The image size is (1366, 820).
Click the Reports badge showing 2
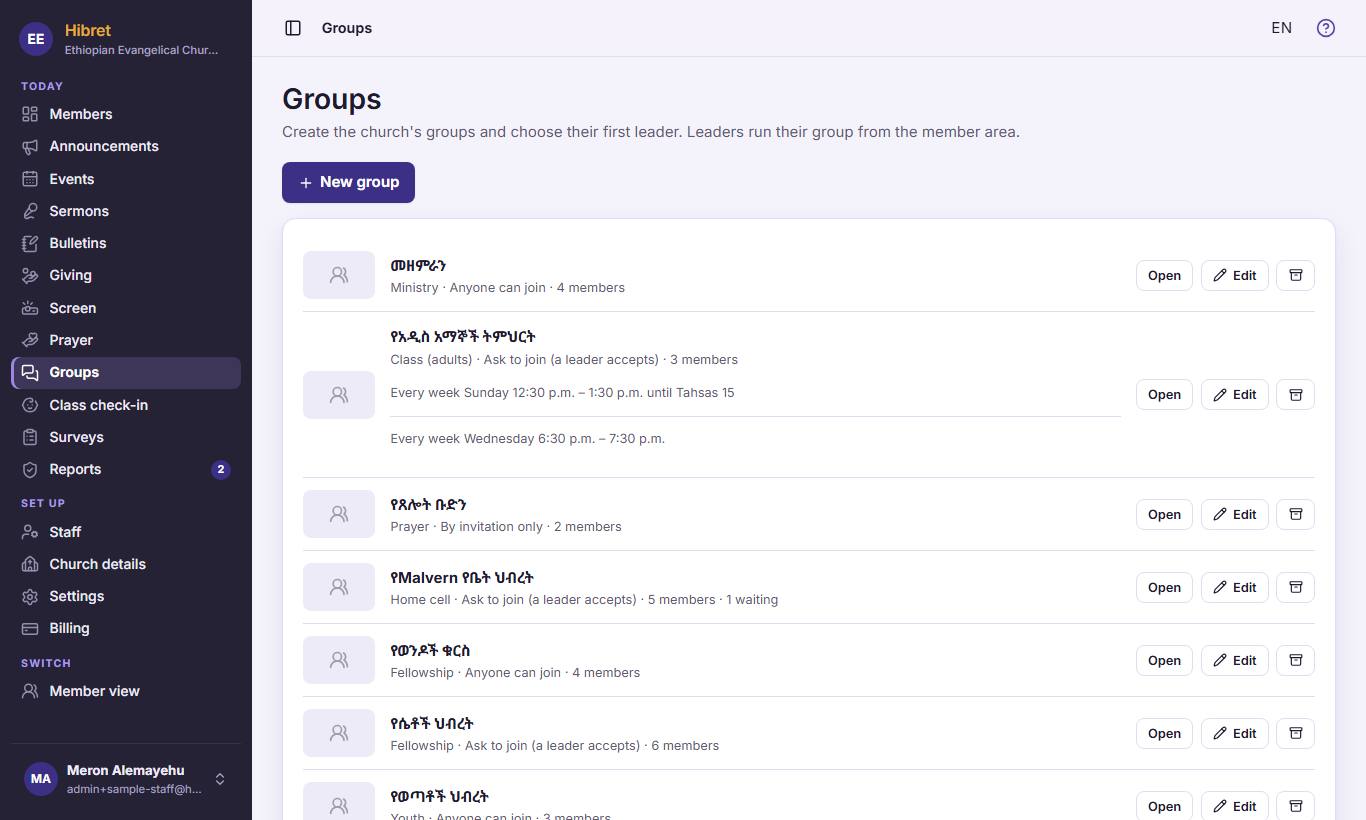[x=221, y=469]
